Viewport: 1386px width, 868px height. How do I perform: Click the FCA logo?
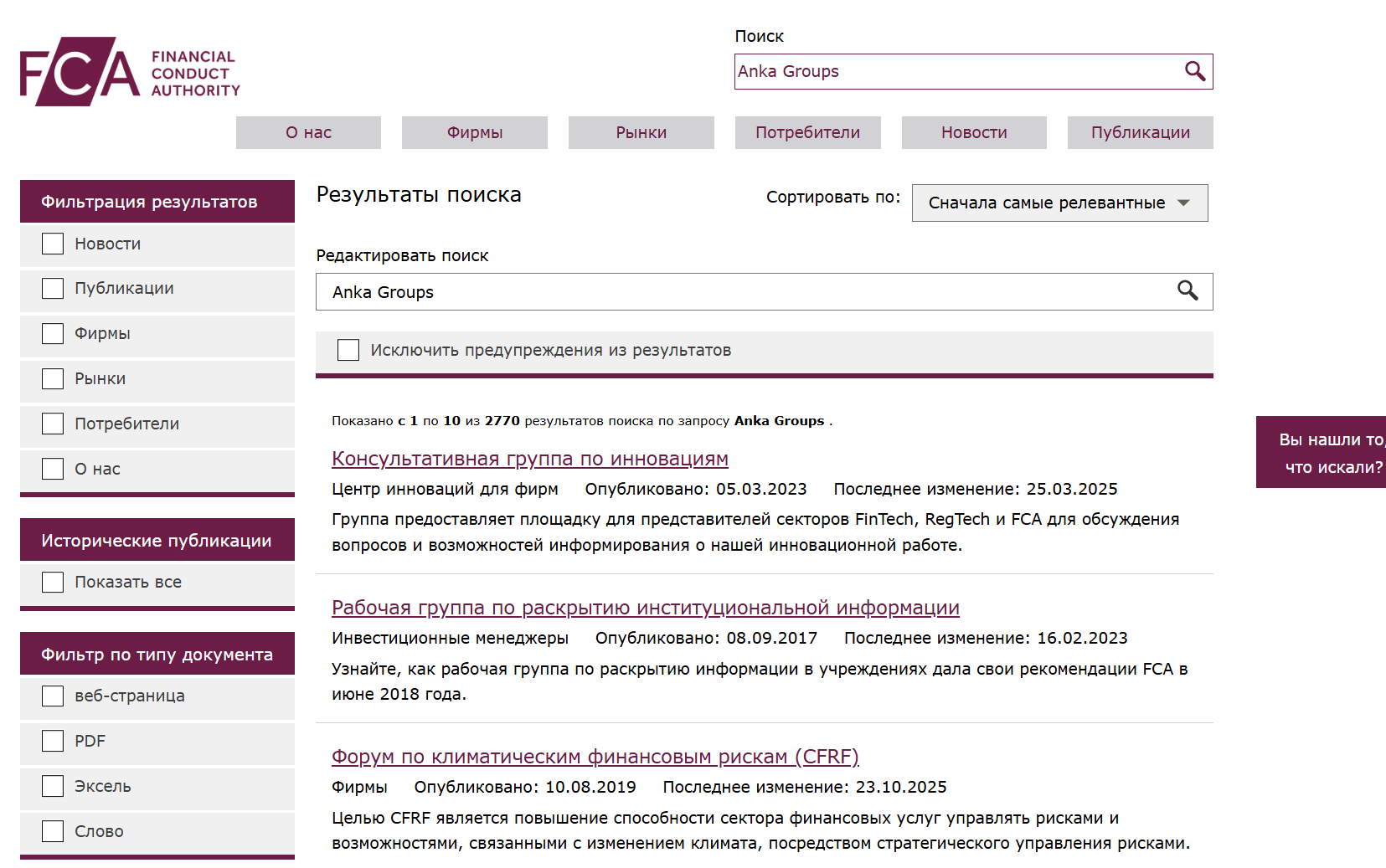[130, 72]
